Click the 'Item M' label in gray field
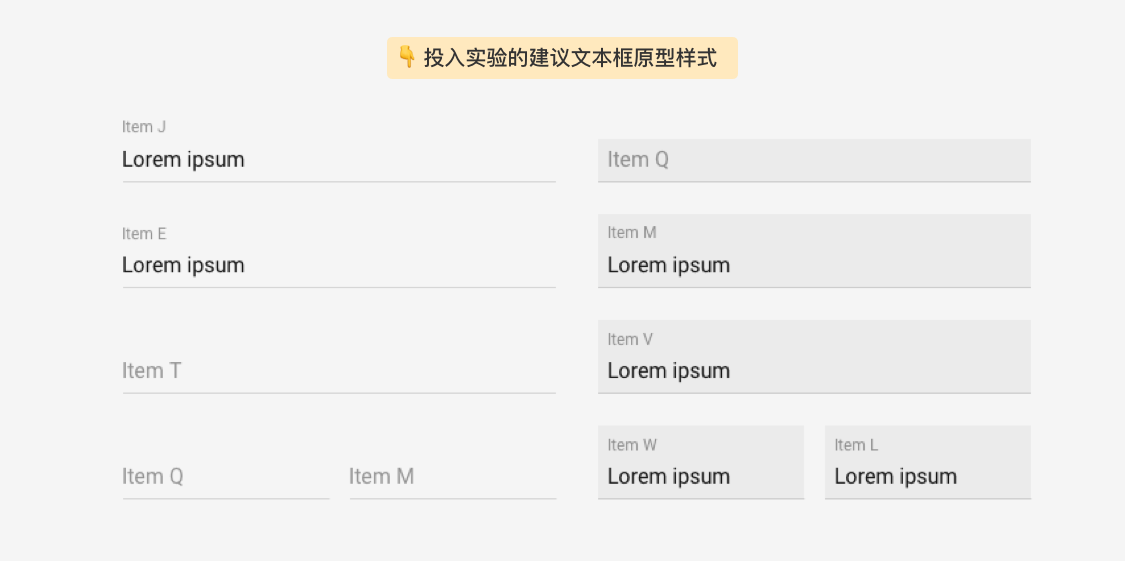This screenshot has width=1125, height=561. click(631, 233)
